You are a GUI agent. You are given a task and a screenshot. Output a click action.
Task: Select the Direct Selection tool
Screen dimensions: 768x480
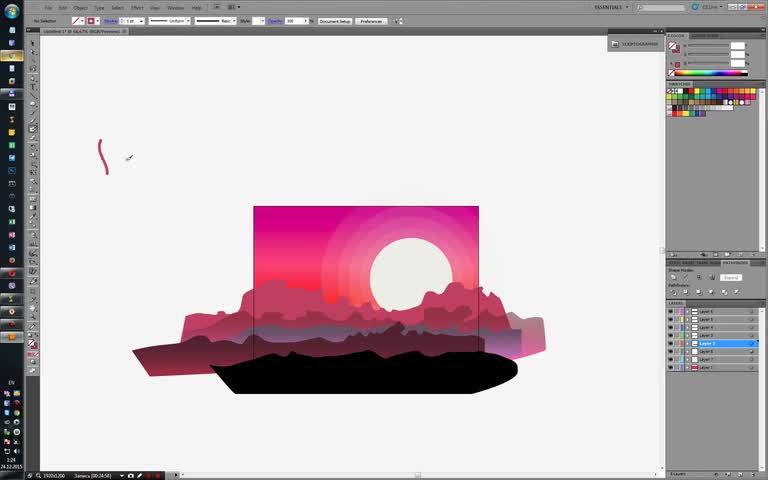[33, 51]
